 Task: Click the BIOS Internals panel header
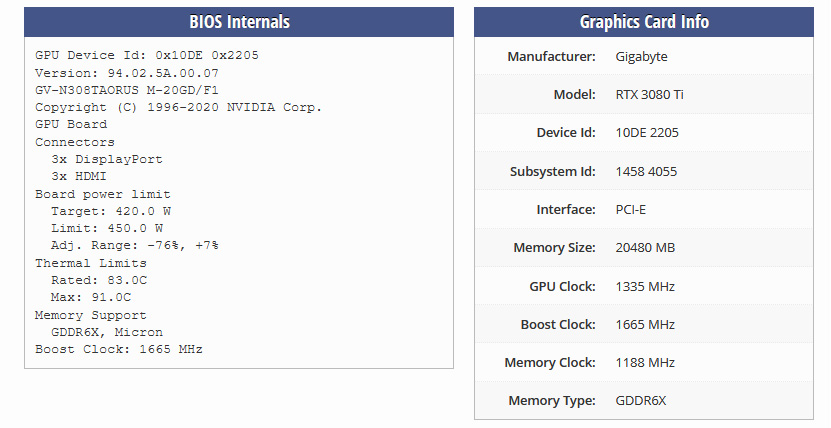(x=239, y=22)
